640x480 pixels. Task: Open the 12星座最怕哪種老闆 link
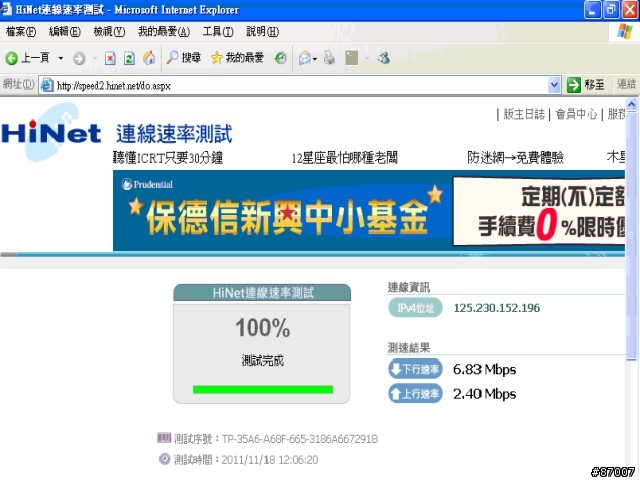344,158
